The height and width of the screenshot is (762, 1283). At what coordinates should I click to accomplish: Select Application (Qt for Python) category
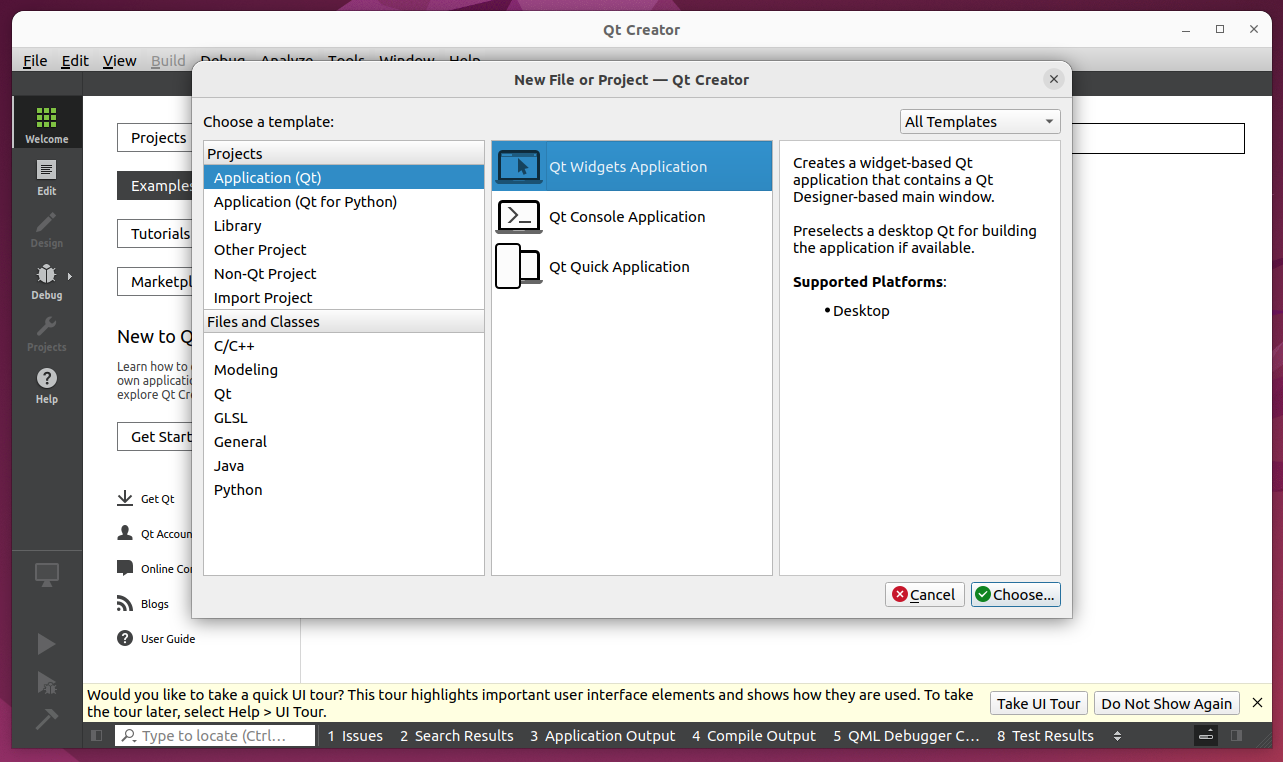click(343, 201)
